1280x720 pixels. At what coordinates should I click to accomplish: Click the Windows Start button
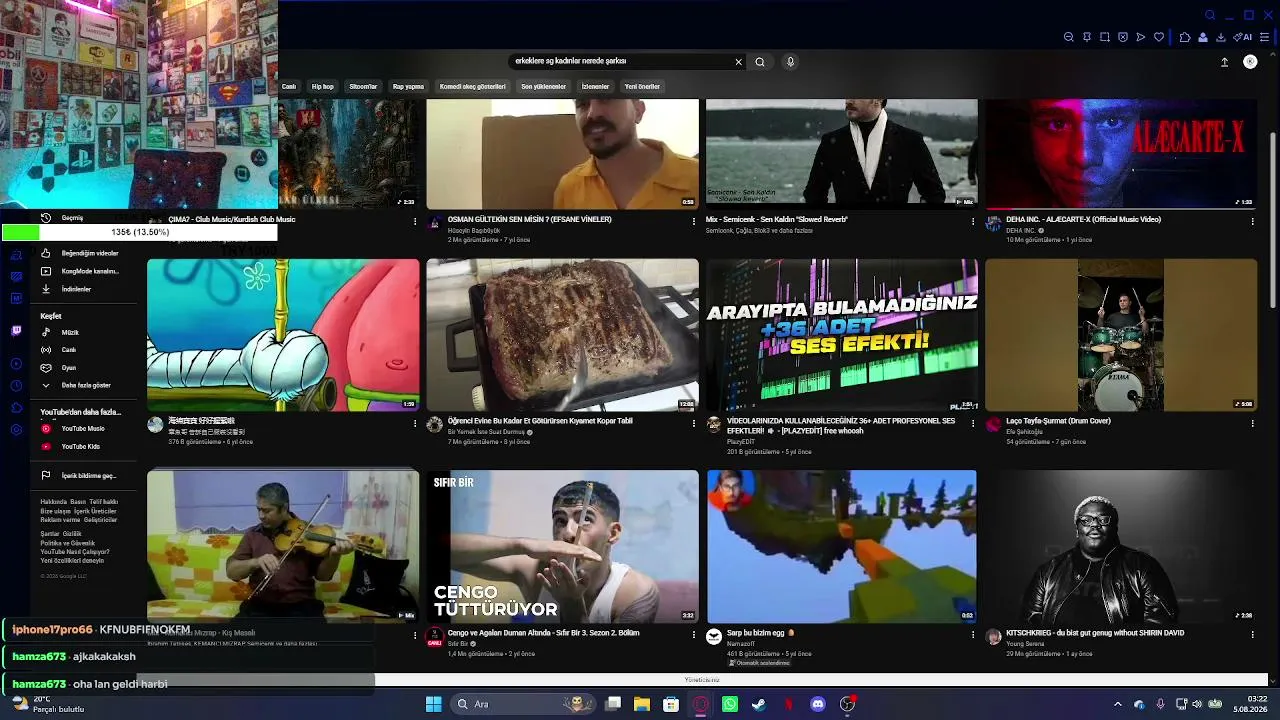pos(433,704)
